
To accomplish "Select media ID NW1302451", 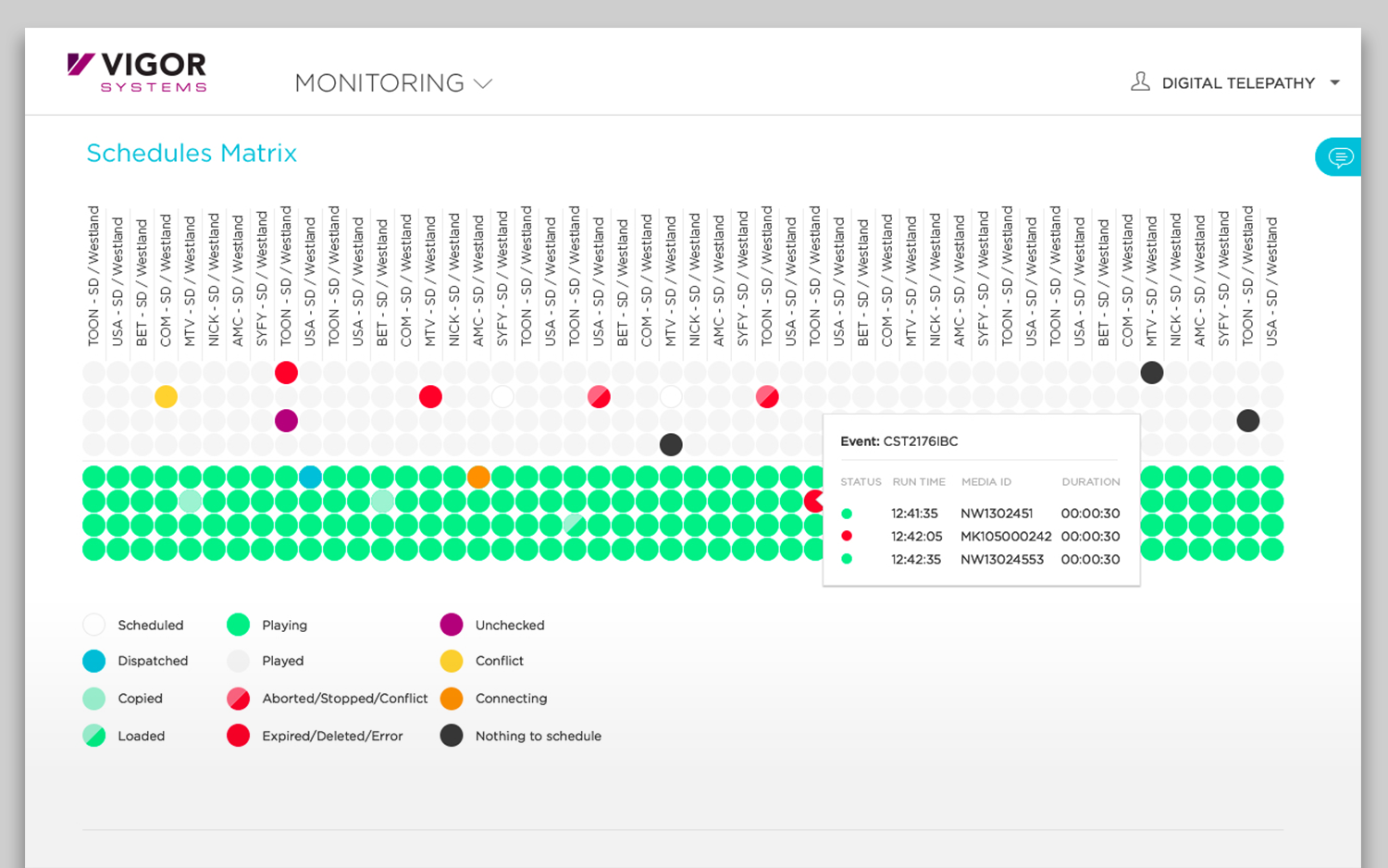I will (997, 514).
